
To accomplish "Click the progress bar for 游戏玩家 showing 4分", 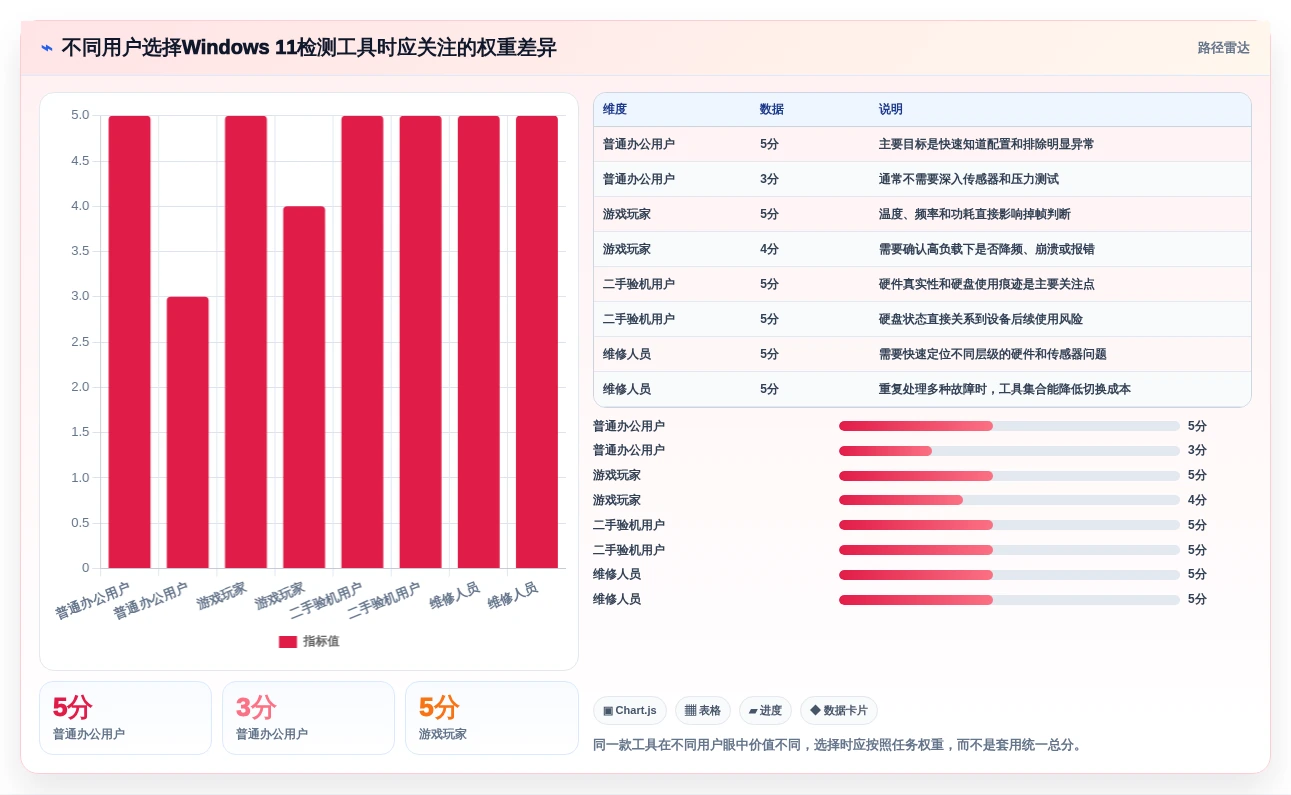I will coord(1009,500).
